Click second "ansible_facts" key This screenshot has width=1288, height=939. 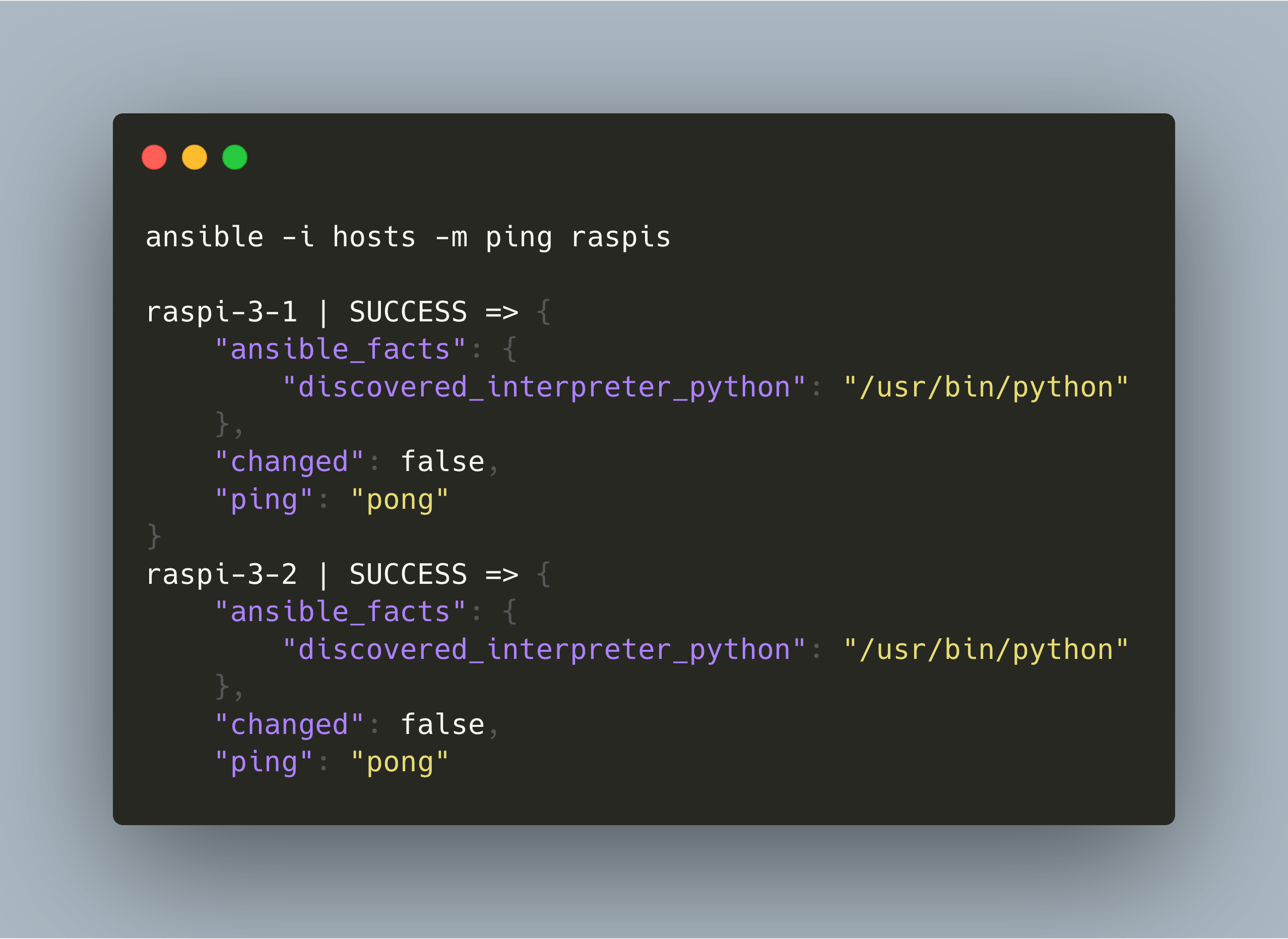[x=340, y=612]
